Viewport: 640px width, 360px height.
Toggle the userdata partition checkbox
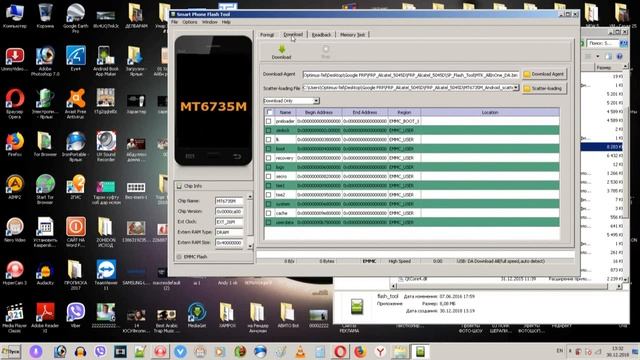pyautogui.click(x=268, y=222)
